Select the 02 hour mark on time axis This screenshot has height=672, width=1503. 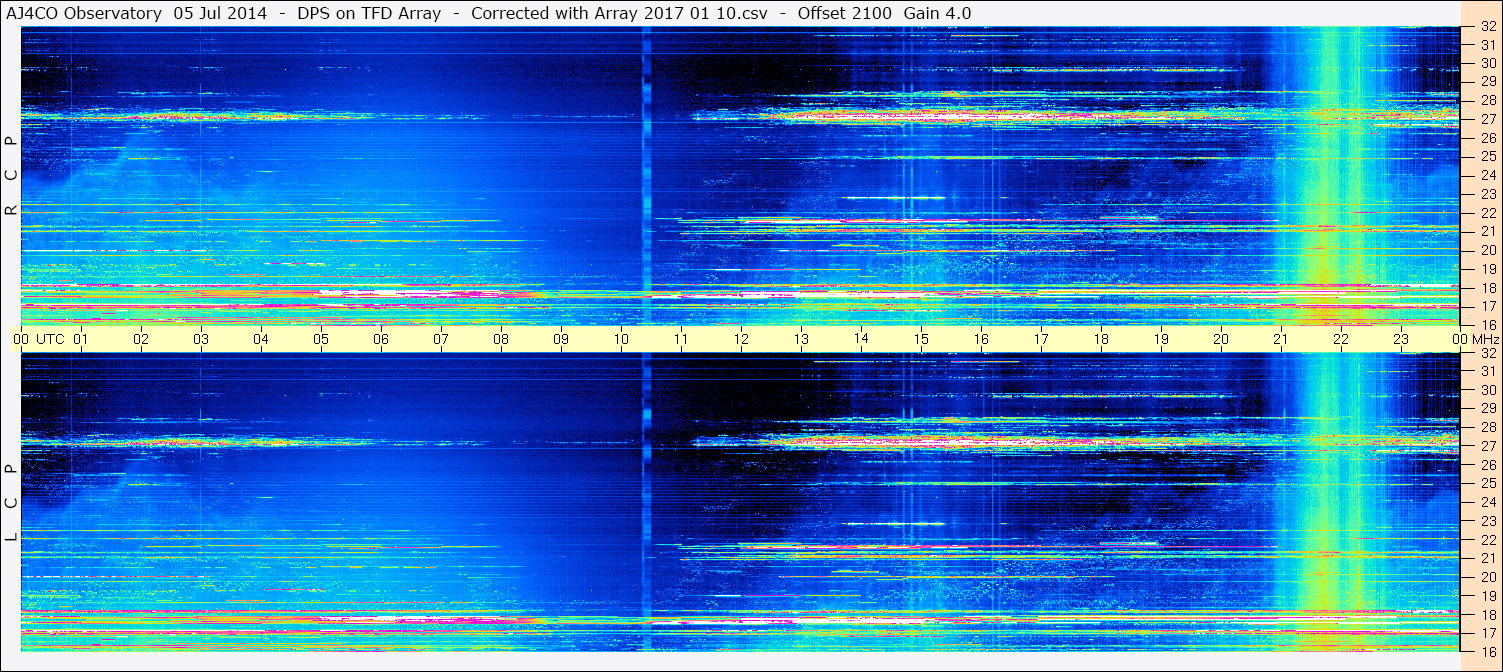point(141,339)
